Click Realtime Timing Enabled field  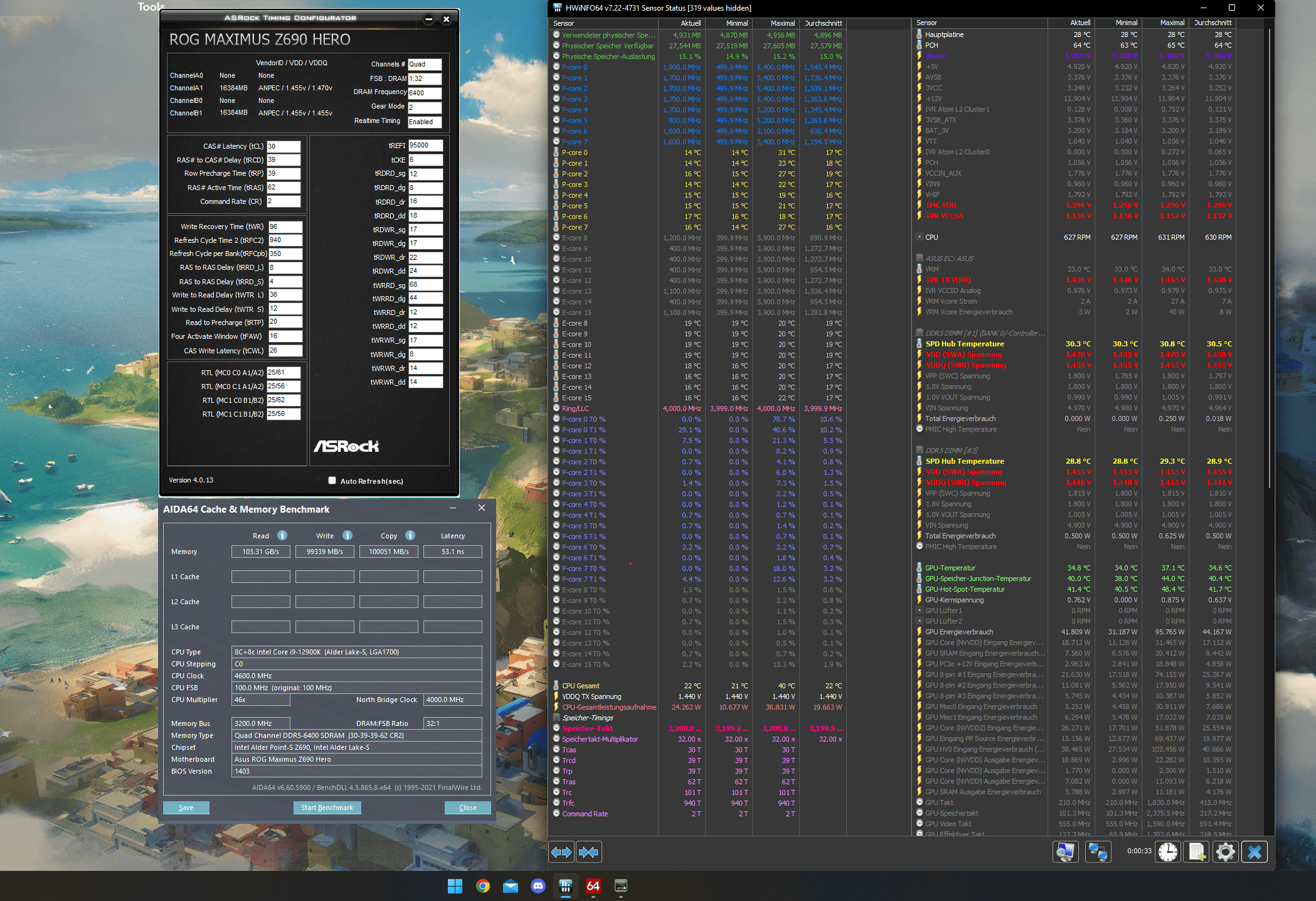[x=425, y=122]
